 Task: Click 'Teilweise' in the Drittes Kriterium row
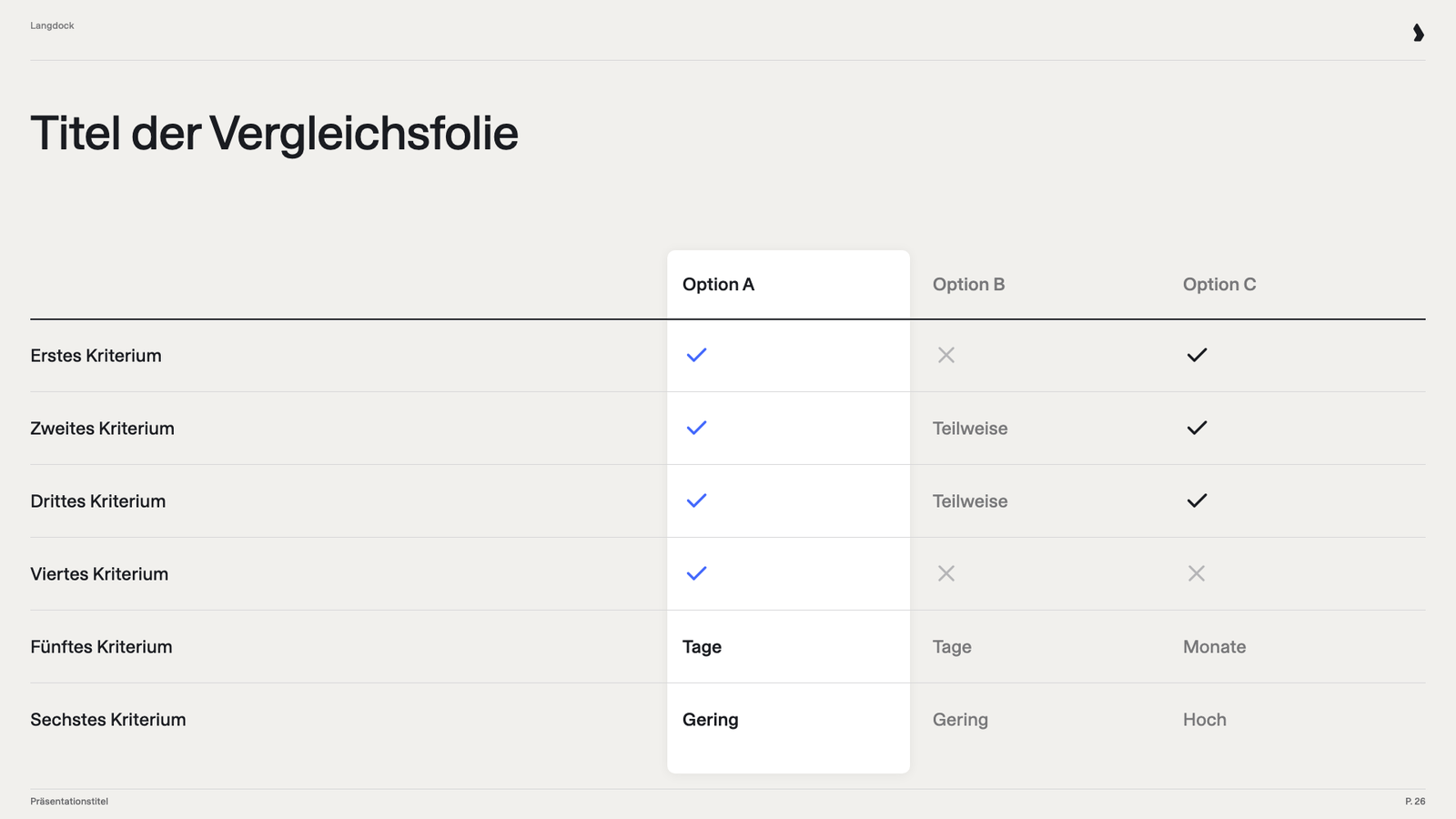[970, 501]
